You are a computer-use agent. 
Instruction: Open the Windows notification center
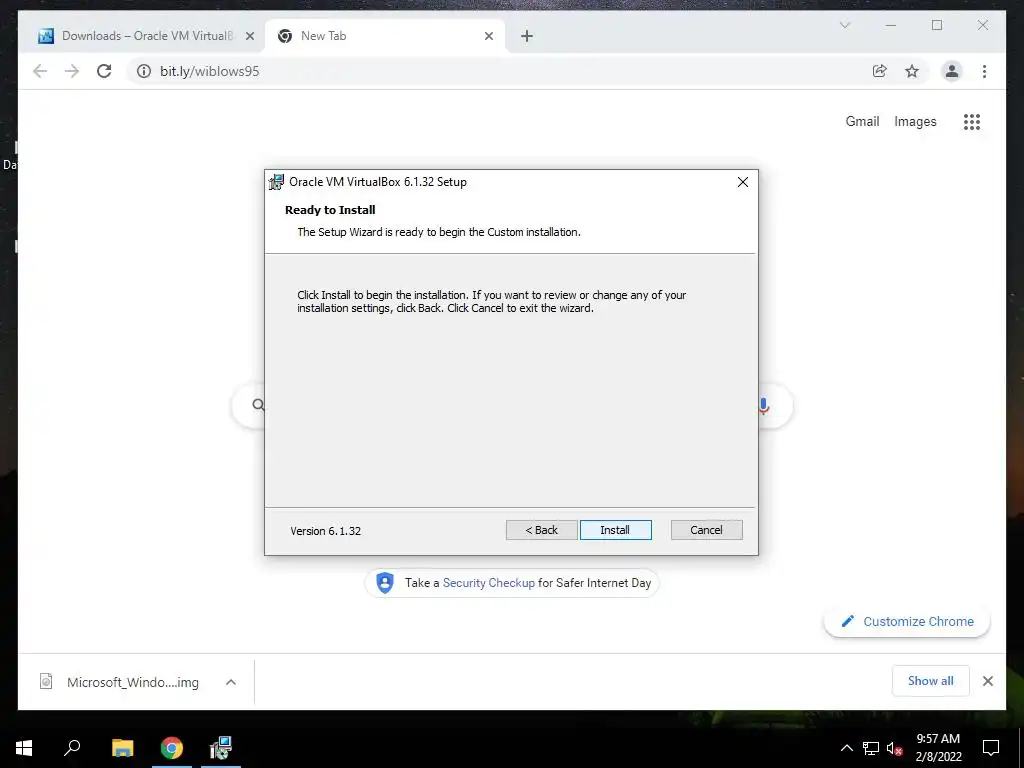click(991, 748)
